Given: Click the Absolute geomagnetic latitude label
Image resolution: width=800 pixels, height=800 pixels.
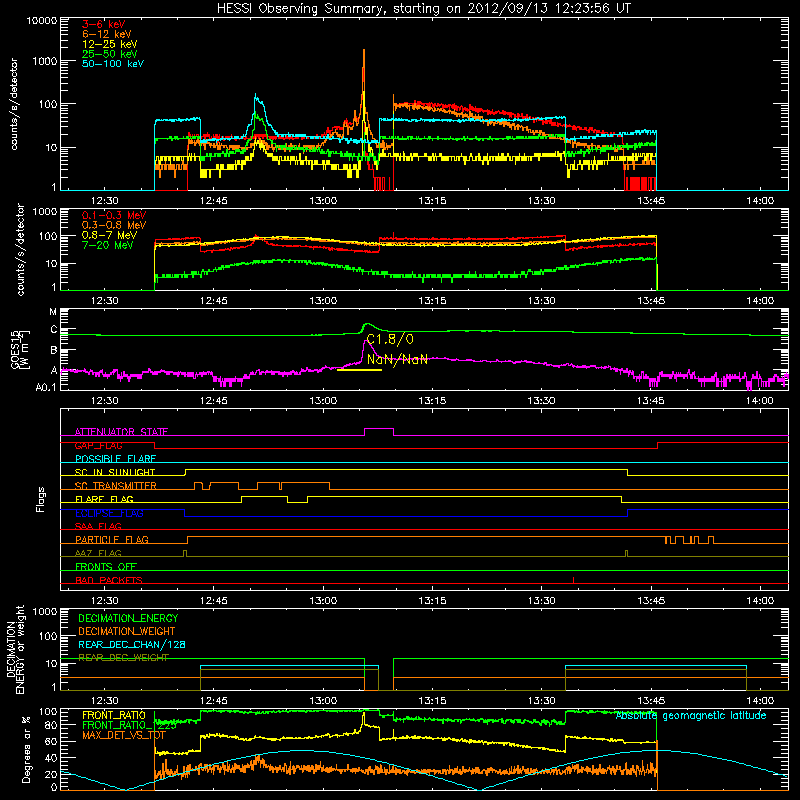Looking at the screenshot, I should [x=691, y=716].
